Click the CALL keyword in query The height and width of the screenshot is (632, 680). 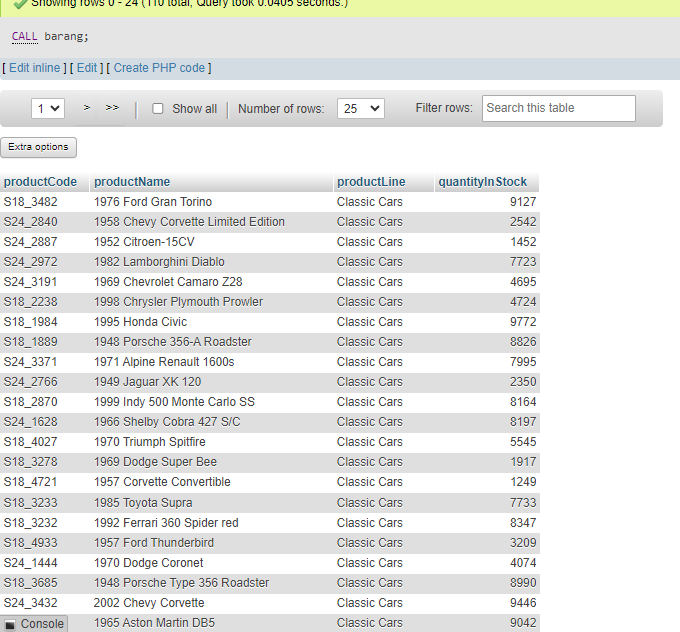[x=25, y=36]
